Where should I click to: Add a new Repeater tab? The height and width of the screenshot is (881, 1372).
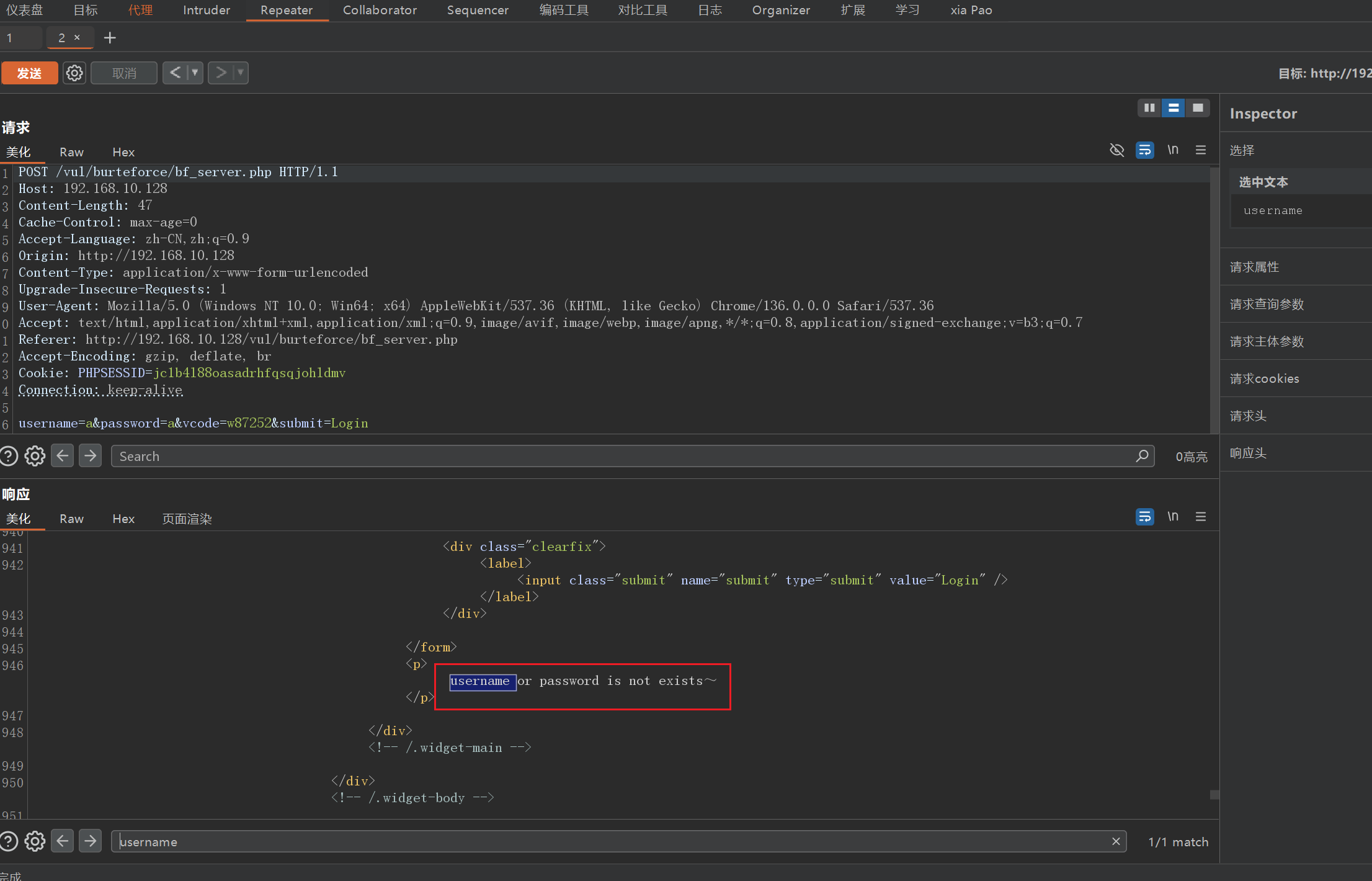click(x=110, y=38)
